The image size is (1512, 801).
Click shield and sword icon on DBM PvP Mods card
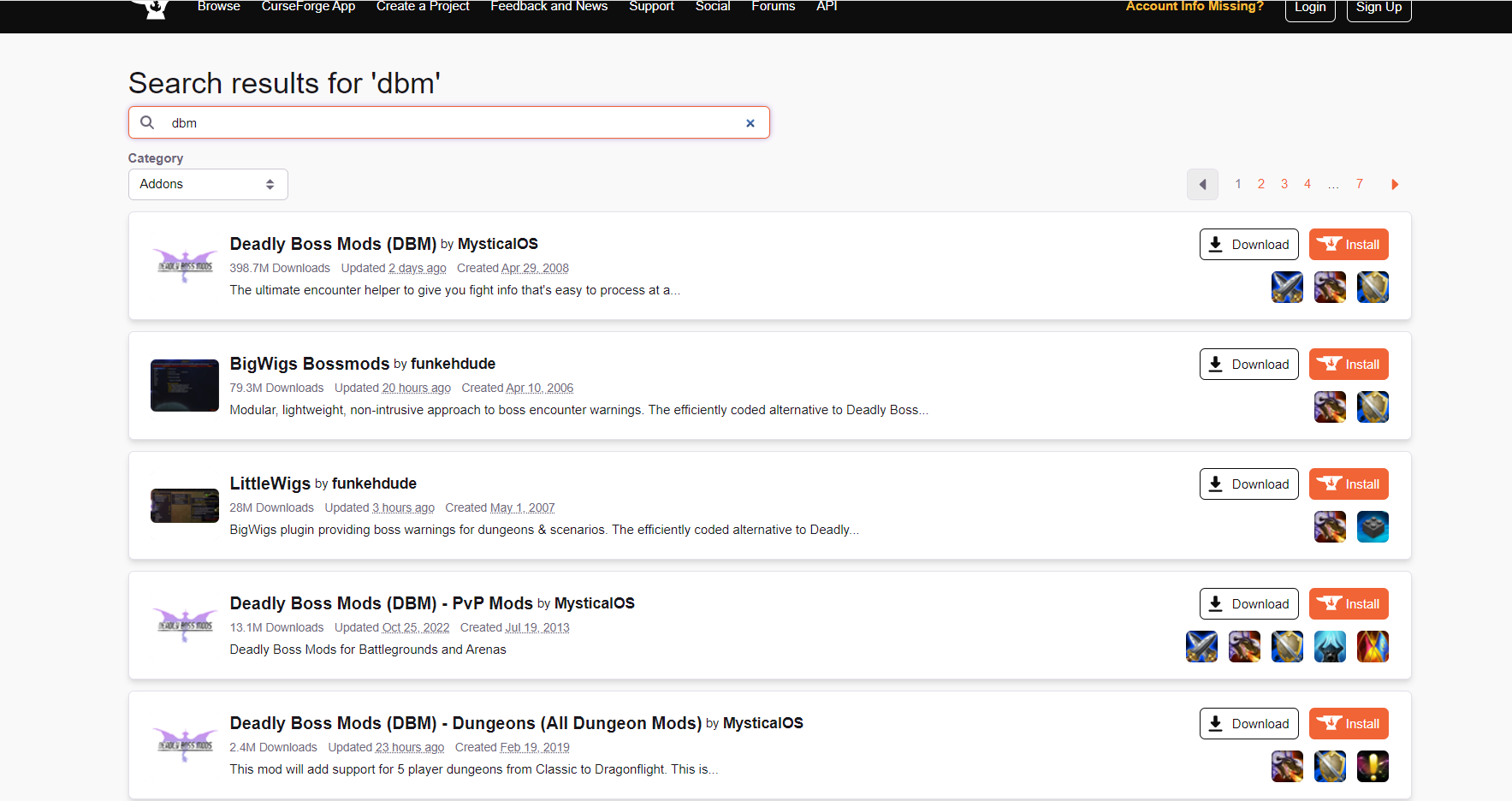[1287, 647]
